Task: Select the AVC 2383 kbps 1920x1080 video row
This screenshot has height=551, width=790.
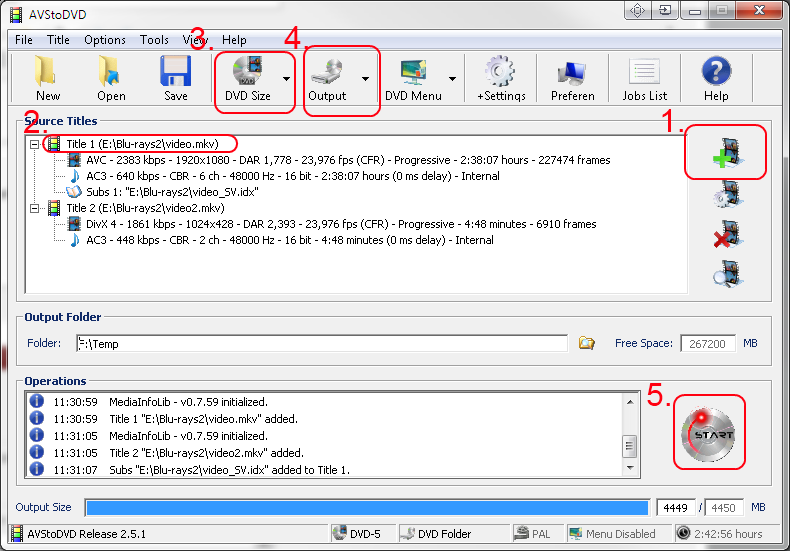Action: point(348,160)
